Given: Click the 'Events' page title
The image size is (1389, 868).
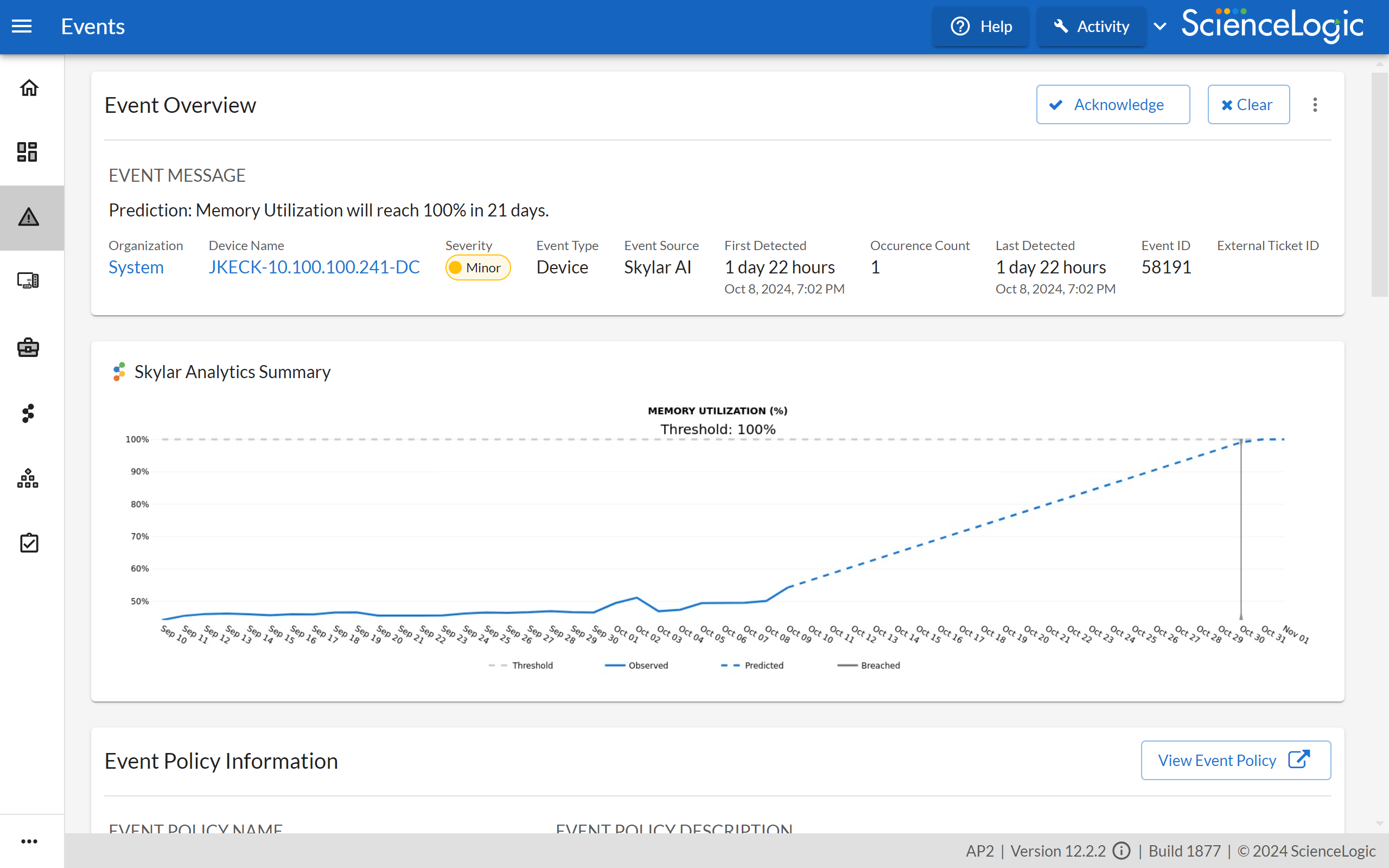Looking at the screenshot, I should click(93, 27).
